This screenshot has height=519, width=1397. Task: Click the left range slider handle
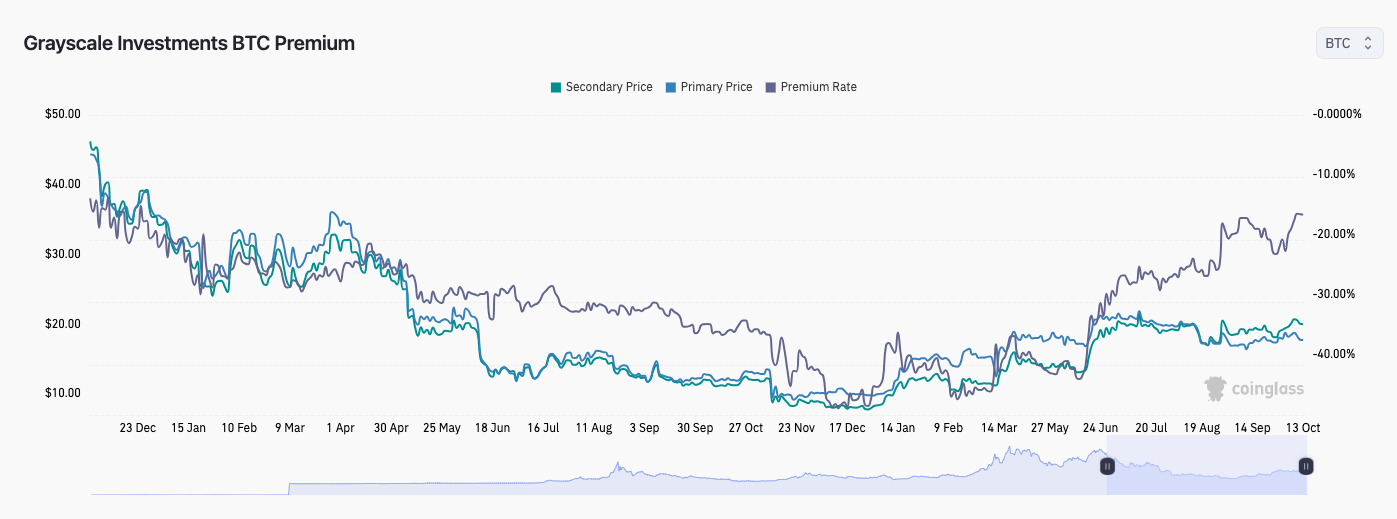[1107, 466]
